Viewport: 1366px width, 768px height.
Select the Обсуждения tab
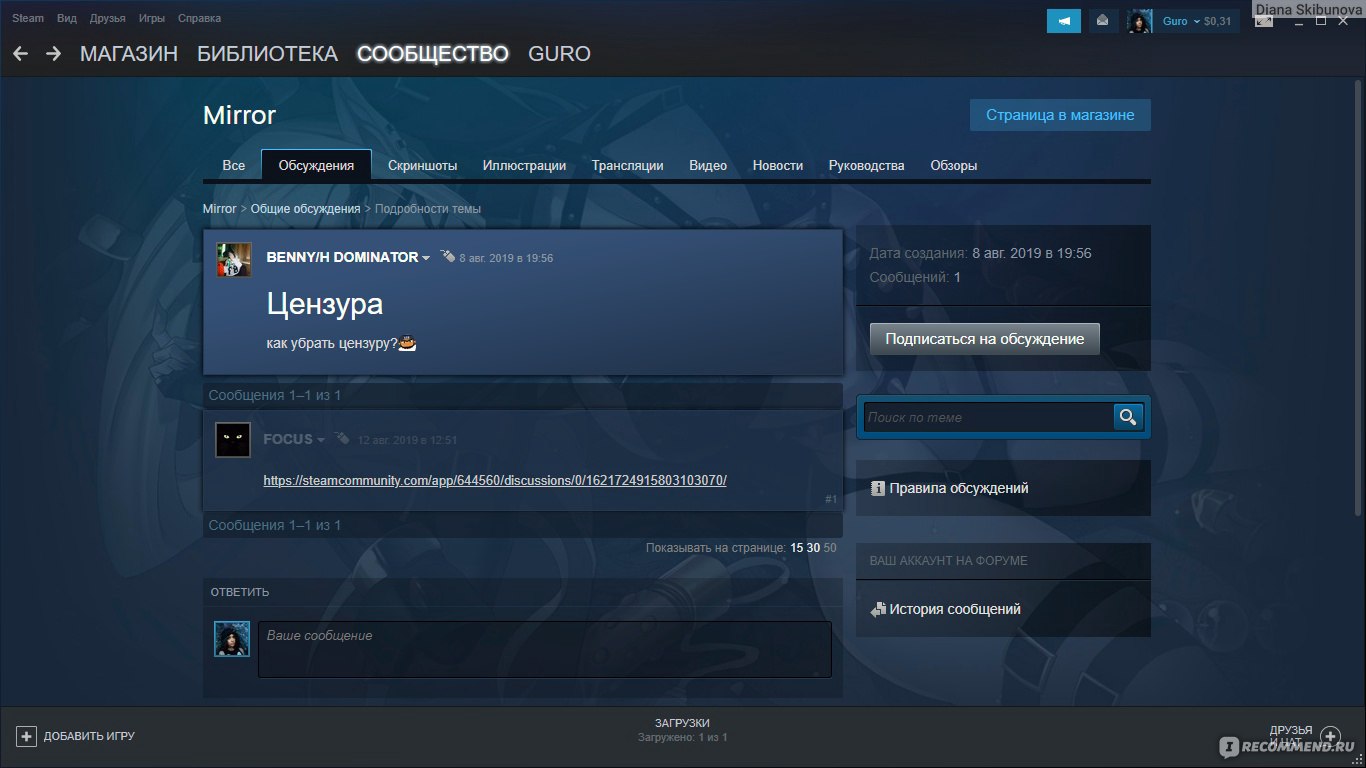pos(316,165)
